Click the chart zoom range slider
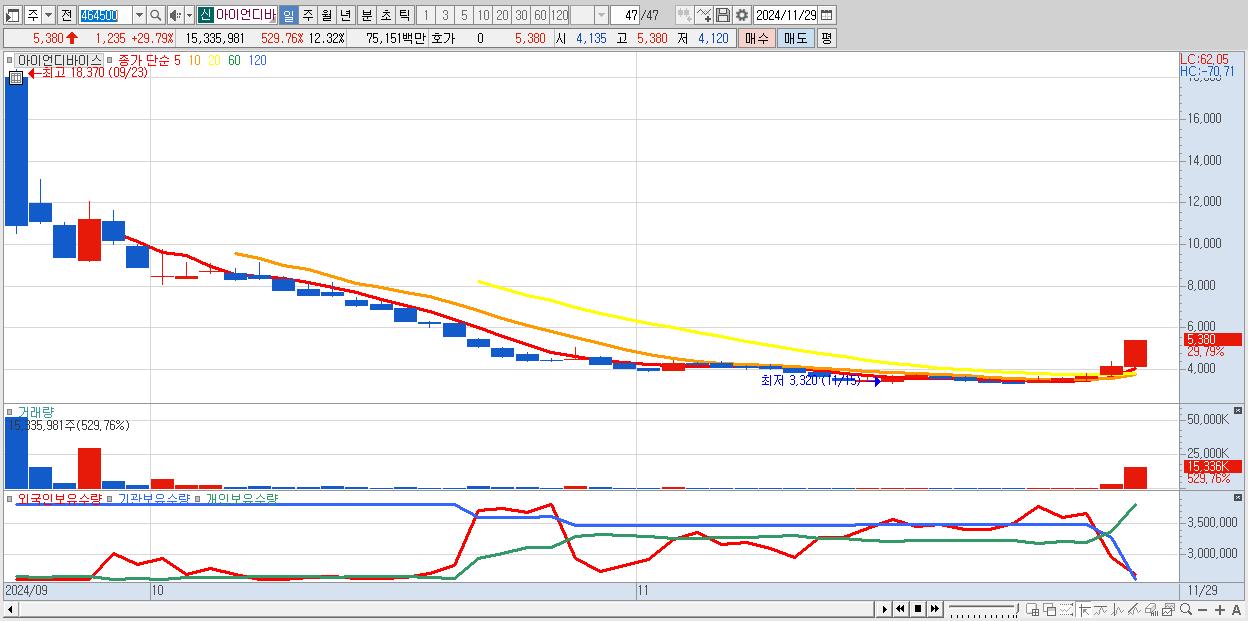1248x621 pixels. [983, 609]
